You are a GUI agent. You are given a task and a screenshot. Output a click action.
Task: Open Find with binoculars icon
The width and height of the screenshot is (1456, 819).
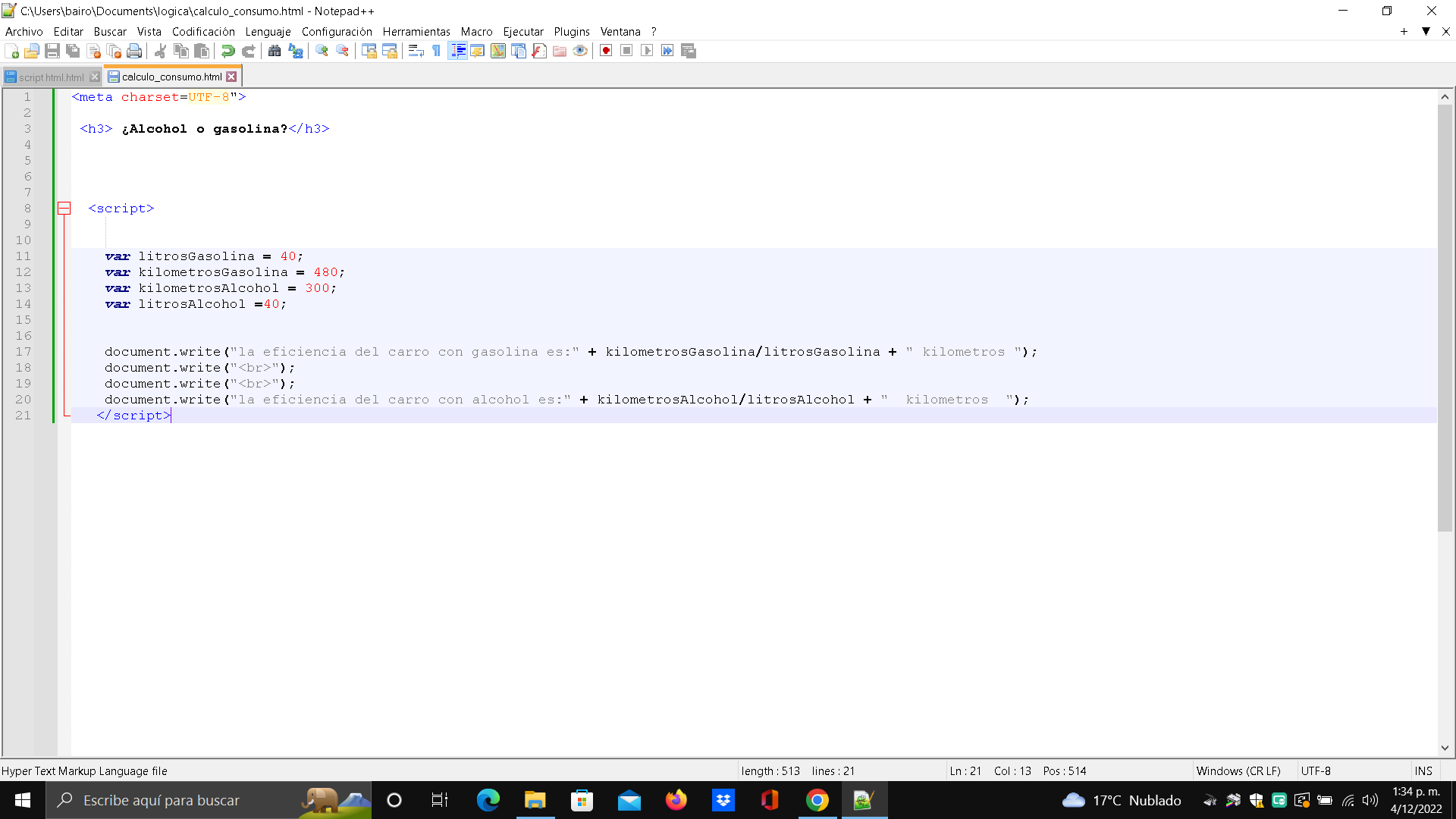275,51
